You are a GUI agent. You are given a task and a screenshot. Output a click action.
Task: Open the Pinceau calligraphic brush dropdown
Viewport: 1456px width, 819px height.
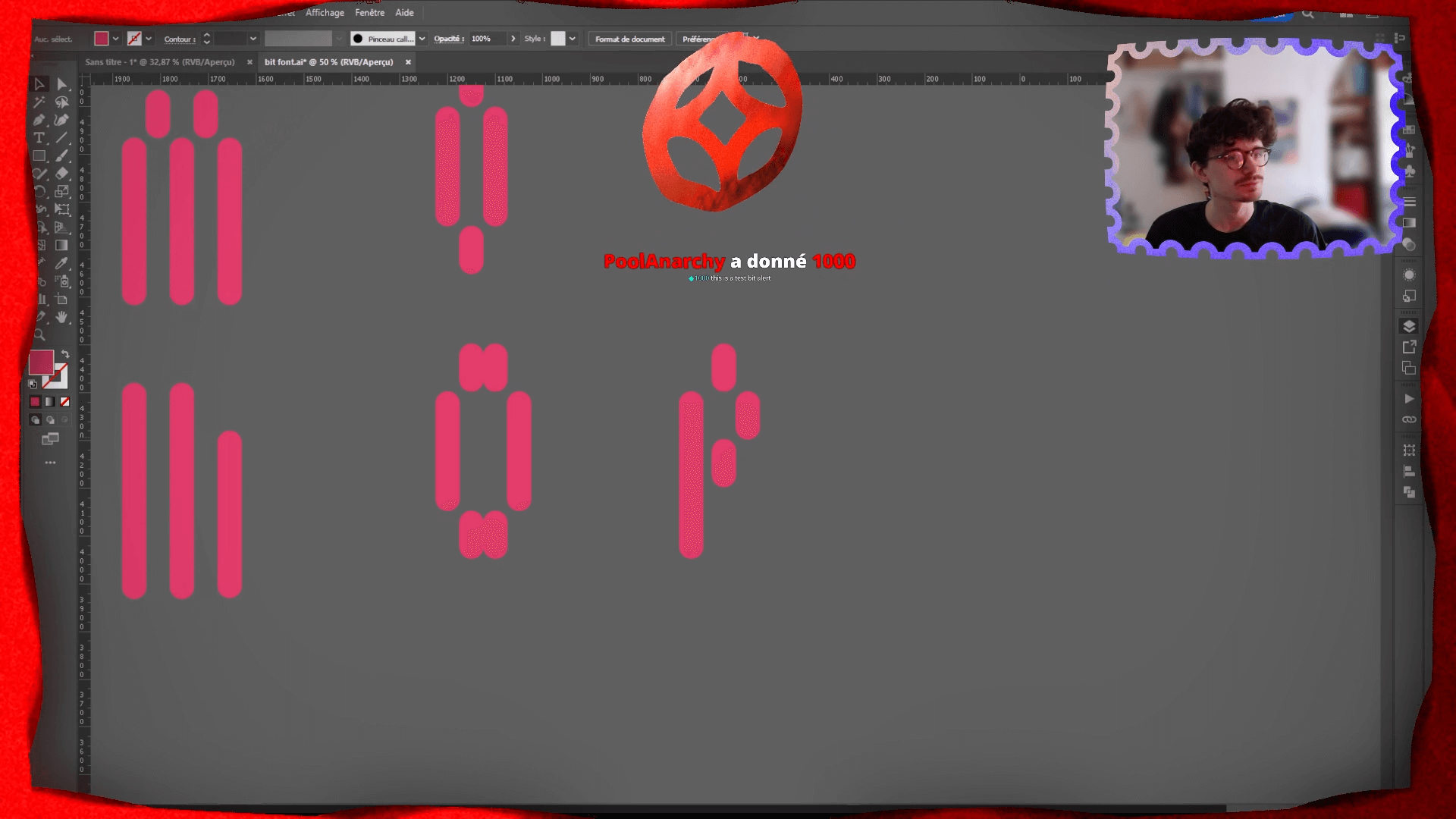tap(422, 39)
